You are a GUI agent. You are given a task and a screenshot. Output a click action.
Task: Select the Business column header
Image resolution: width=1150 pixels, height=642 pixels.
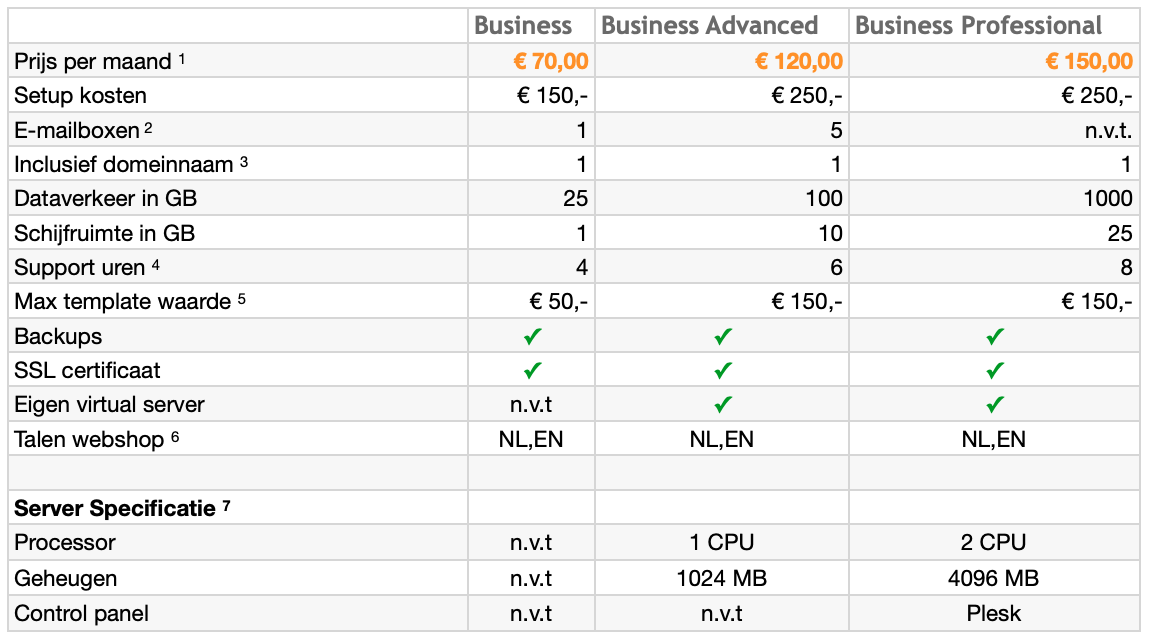pos(523,26)
